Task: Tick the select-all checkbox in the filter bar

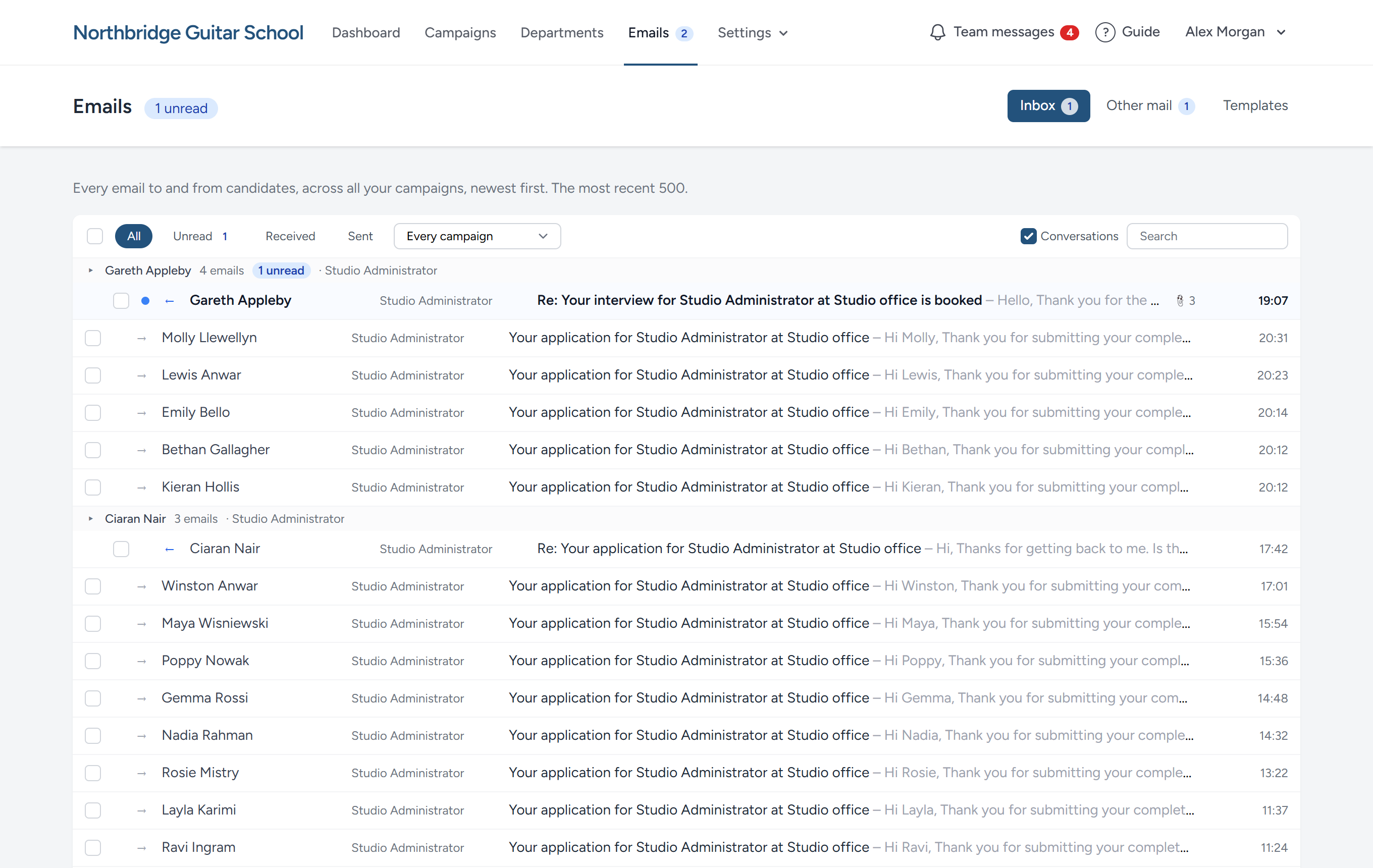Action: coord(95,236)
